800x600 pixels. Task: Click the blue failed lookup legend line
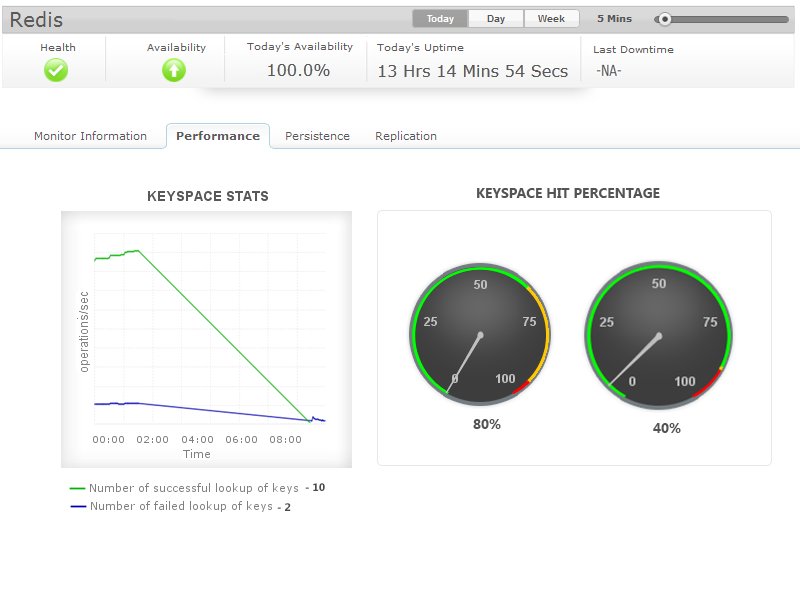pyautogui.click(x=78, y=507)
